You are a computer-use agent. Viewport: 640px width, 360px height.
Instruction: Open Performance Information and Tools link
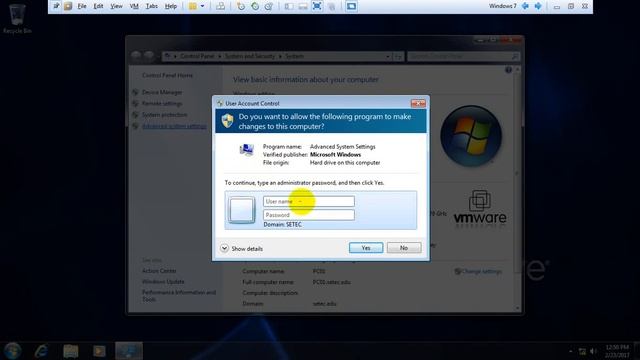[179, 296]
